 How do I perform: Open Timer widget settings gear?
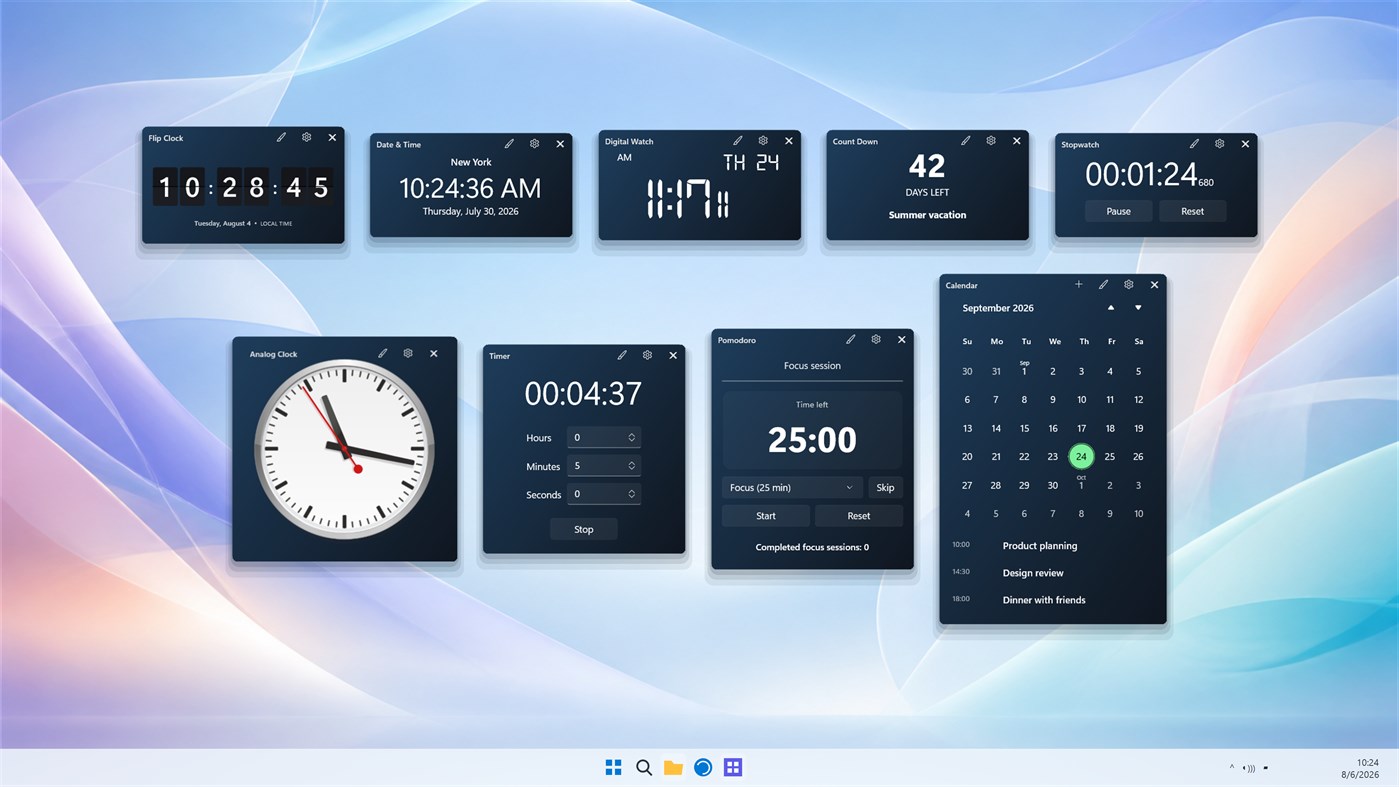(648, 355)
